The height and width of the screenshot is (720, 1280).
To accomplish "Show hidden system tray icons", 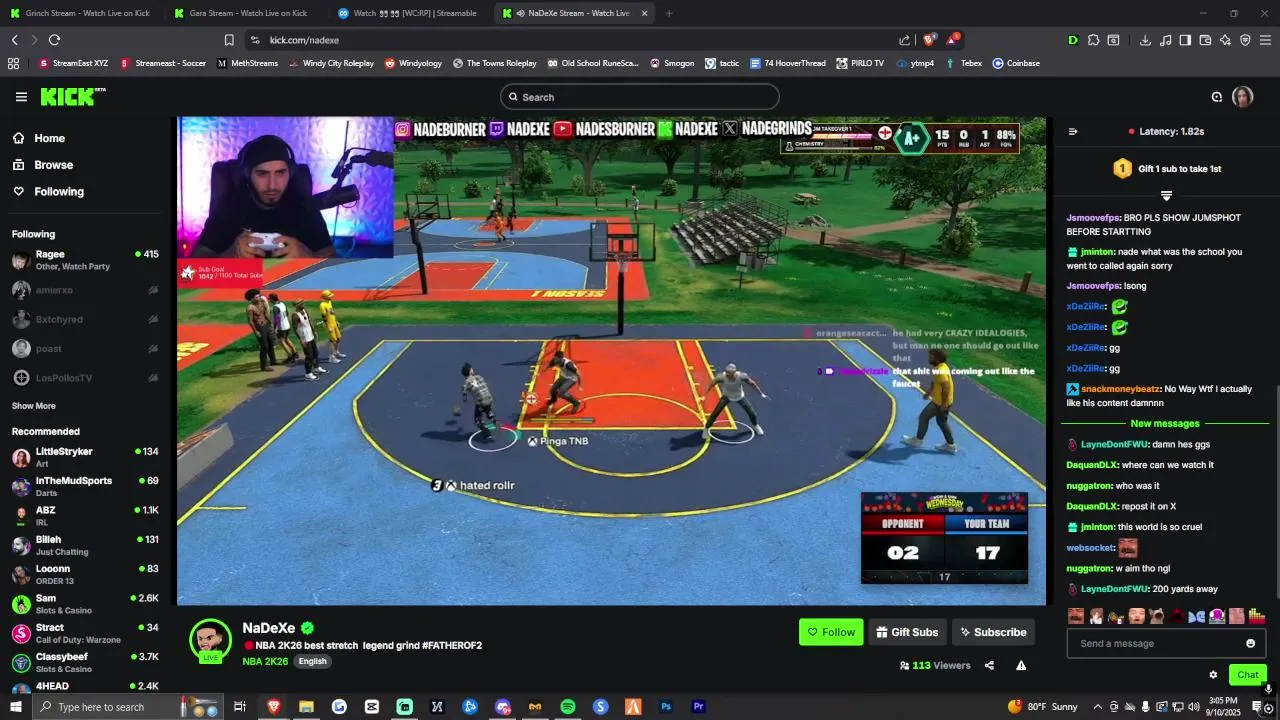I will point(1098,707).
